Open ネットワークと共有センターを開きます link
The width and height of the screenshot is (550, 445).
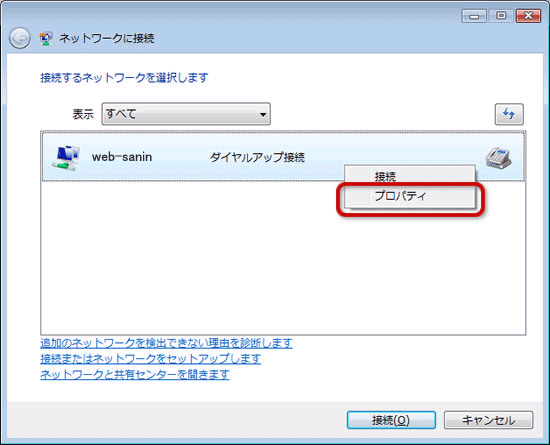click(135, 375)
